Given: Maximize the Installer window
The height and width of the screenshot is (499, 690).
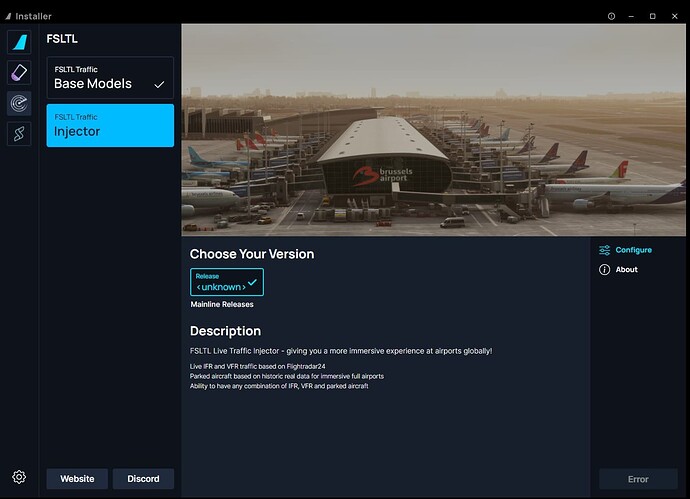Looking at the screenshot, I should (653, 16).
